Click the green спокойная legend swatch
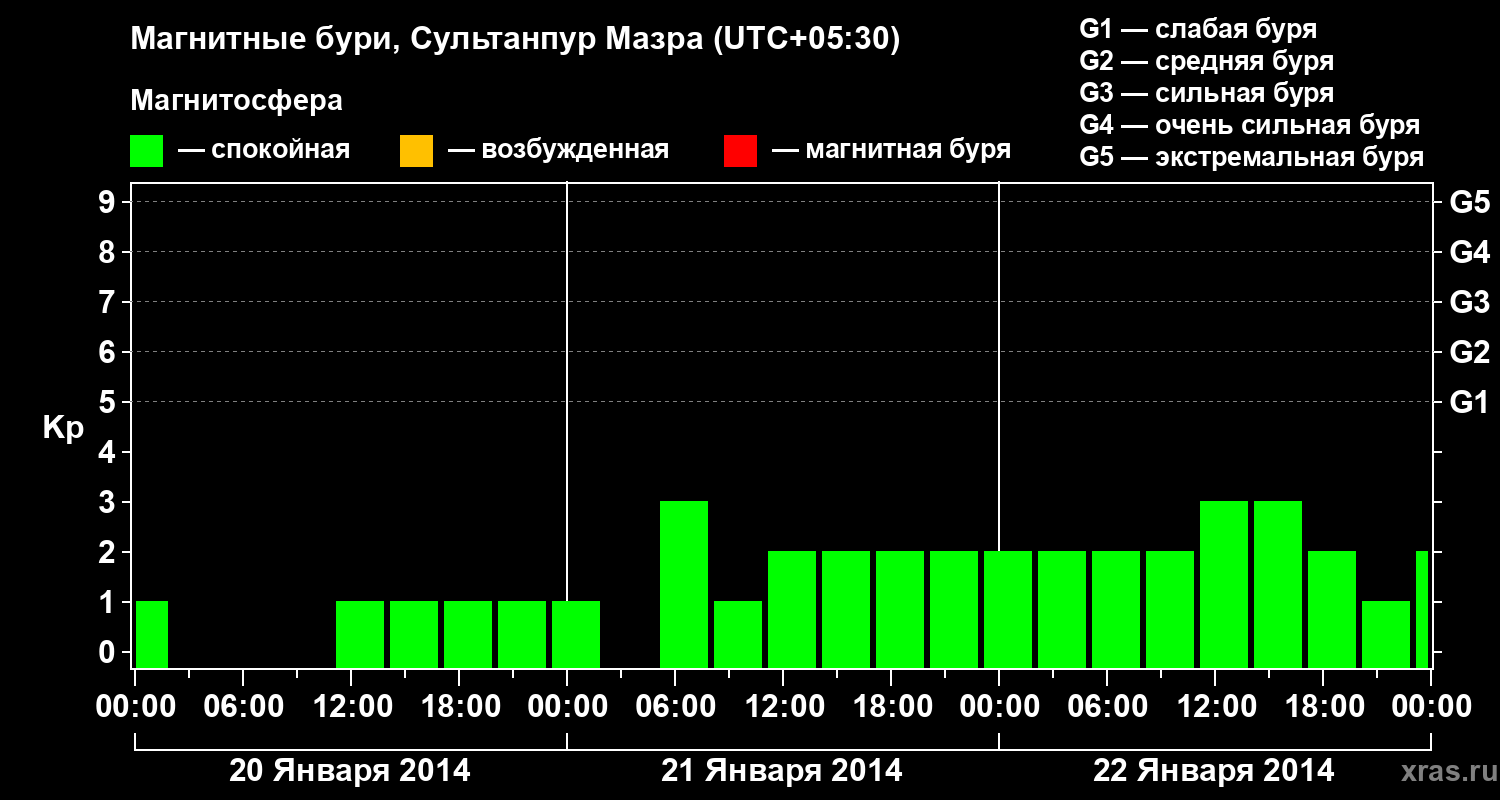The image size is (1500, 800). pos(147,151)
